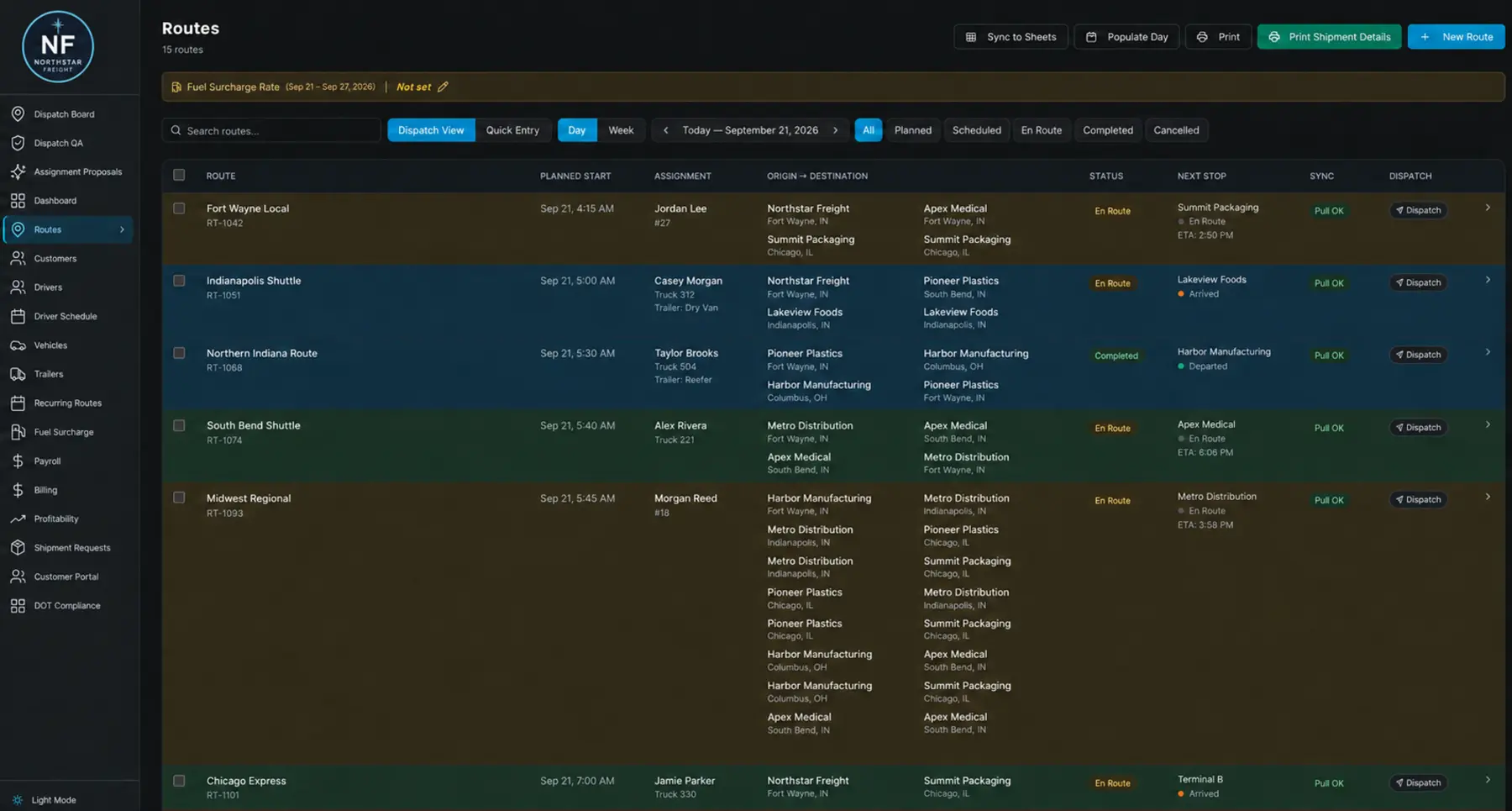The height and width of the screenshot is (811, 1512).
Task: Filter routes by All status
Action: pos(869,130)
